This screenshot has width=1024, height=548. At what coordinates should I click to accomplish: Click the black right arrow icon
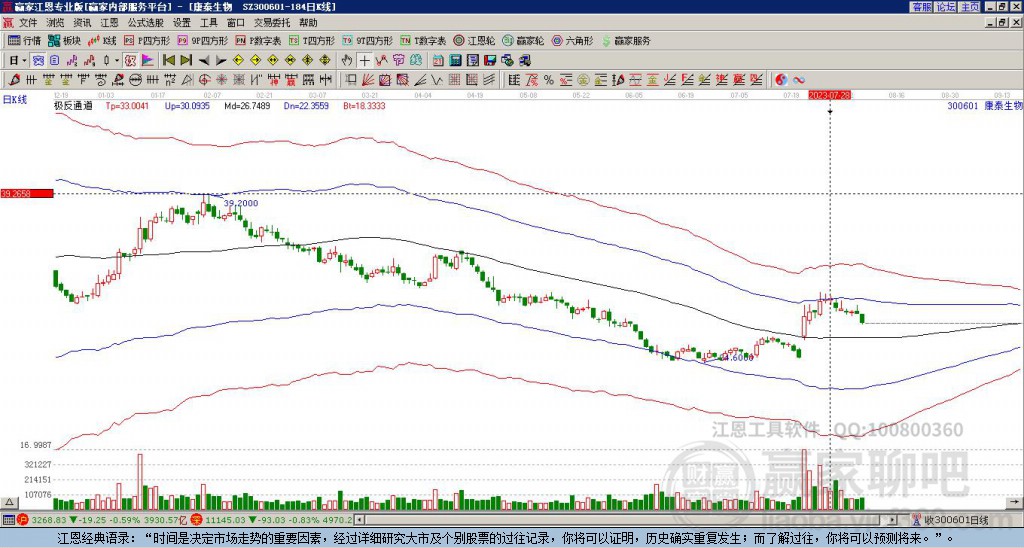pyautogui.click(x=221, y=60)
